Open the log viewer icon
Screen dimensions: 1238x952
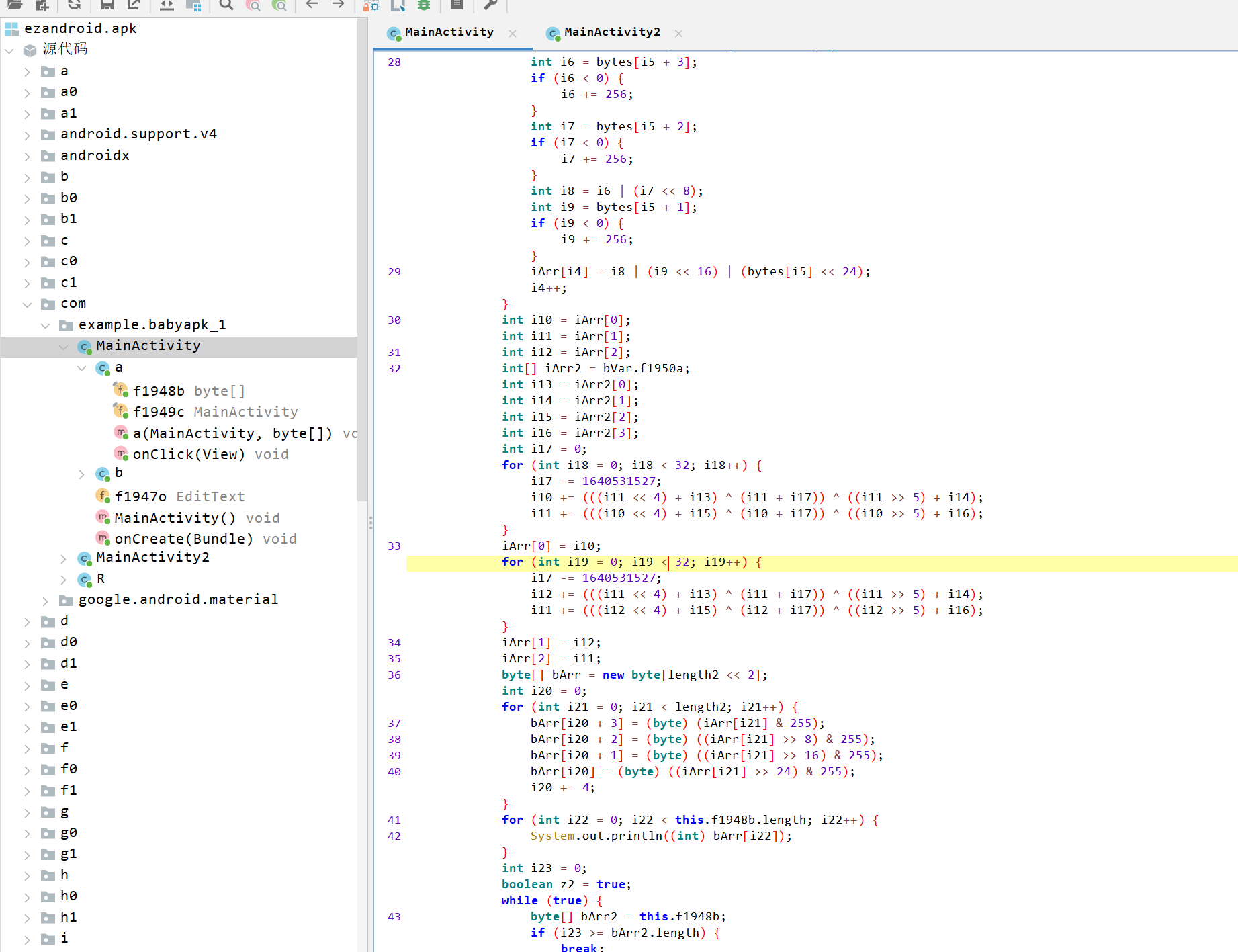pyautogui.click(x=457, y=5)
